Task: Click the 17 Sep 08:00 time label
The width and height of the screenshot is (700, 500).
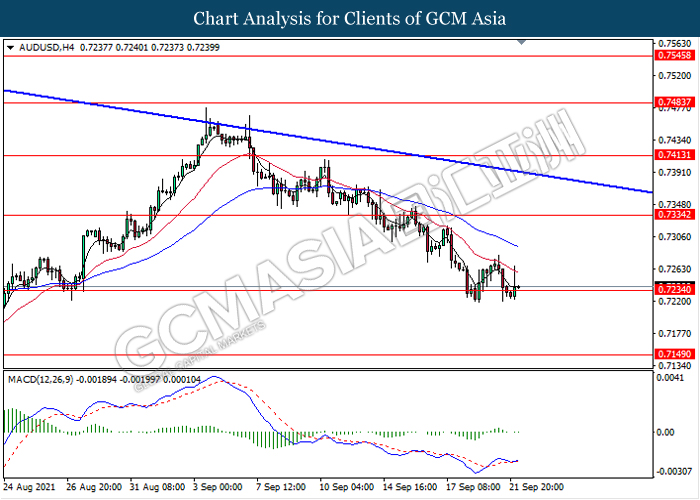Action: pos(473,487)
